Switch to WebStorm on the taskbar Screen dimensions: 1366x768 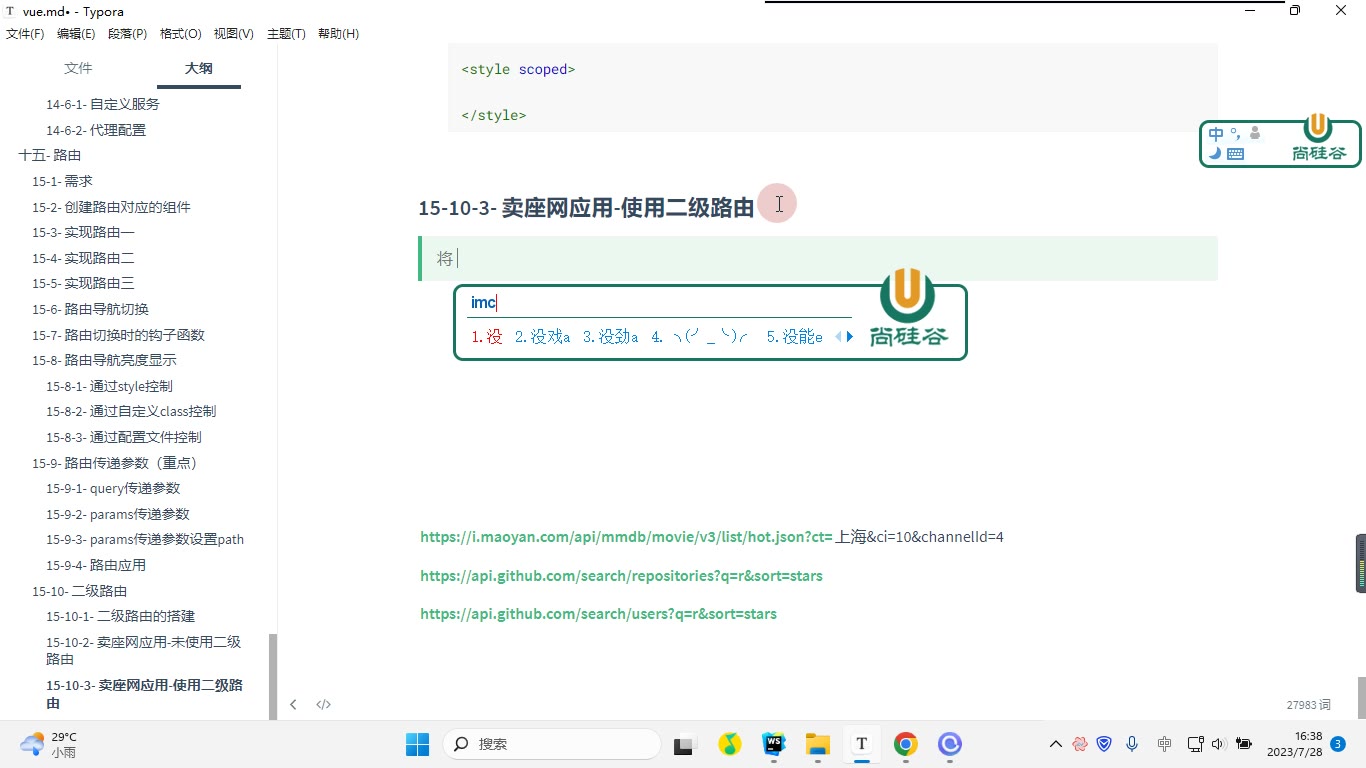click(774, 744)
